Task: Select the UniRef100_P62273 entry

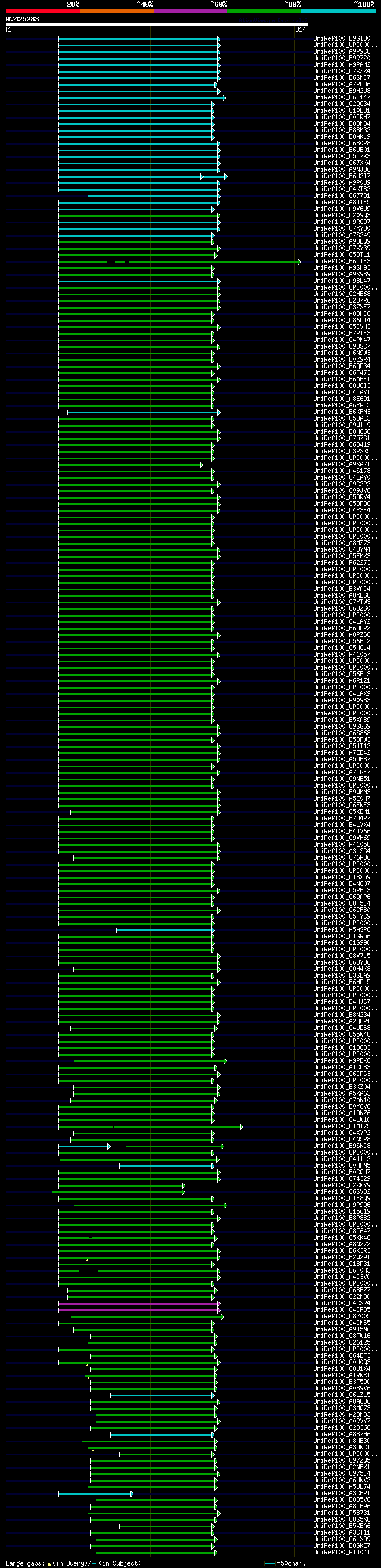Action: [x=342, y=563]
